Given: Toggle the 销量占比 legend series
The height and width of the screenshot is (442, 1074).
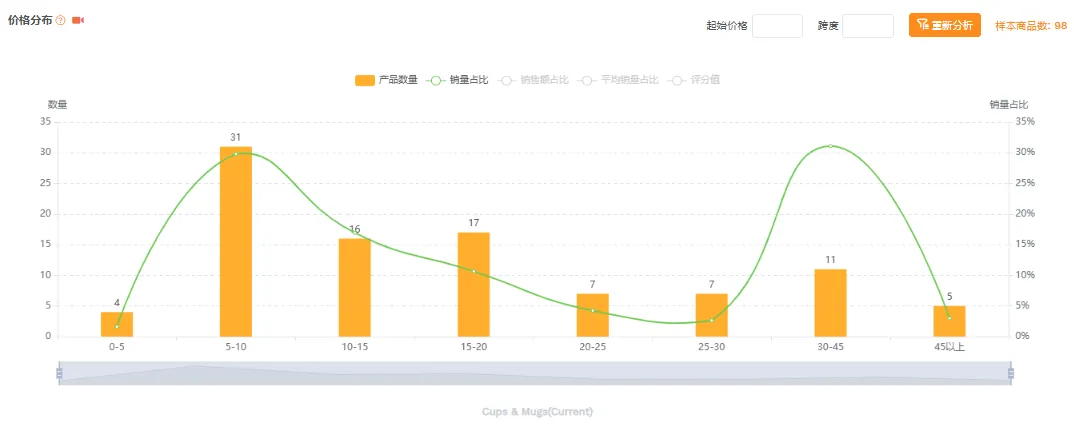Looking at the screenshot, I should tap(457, 80).
